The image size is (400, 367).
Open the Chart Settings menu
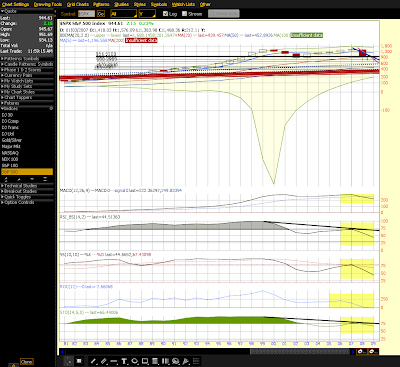[x=15, y=4]
